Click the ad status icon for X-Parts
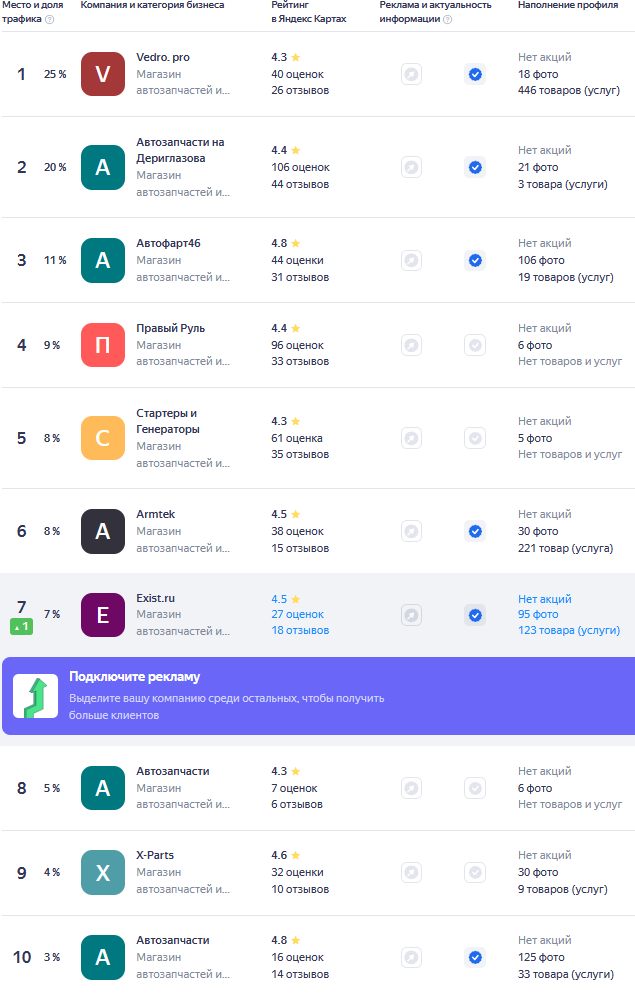 tap(411, 872)
